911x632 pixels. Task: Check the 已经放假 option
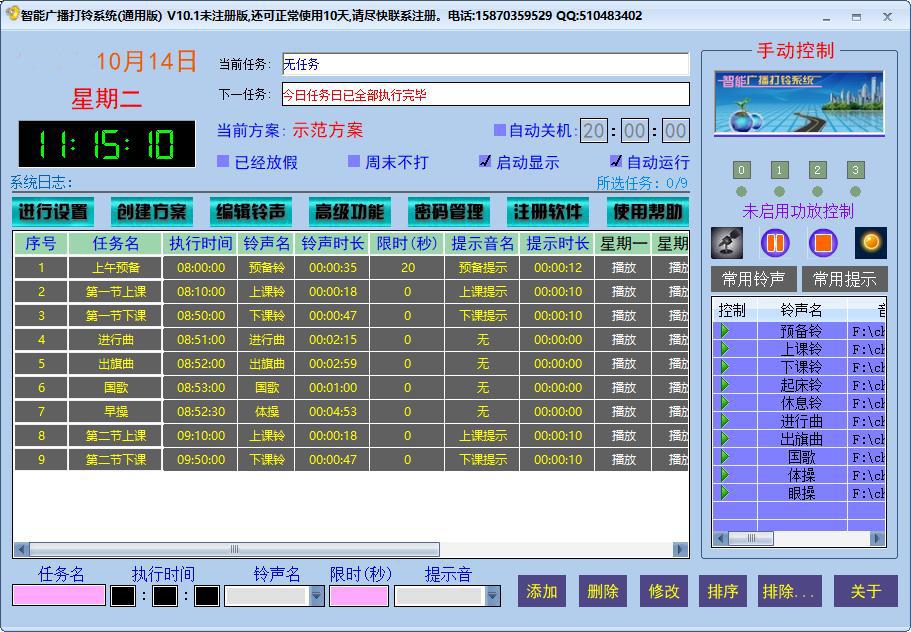coord(223,161)
